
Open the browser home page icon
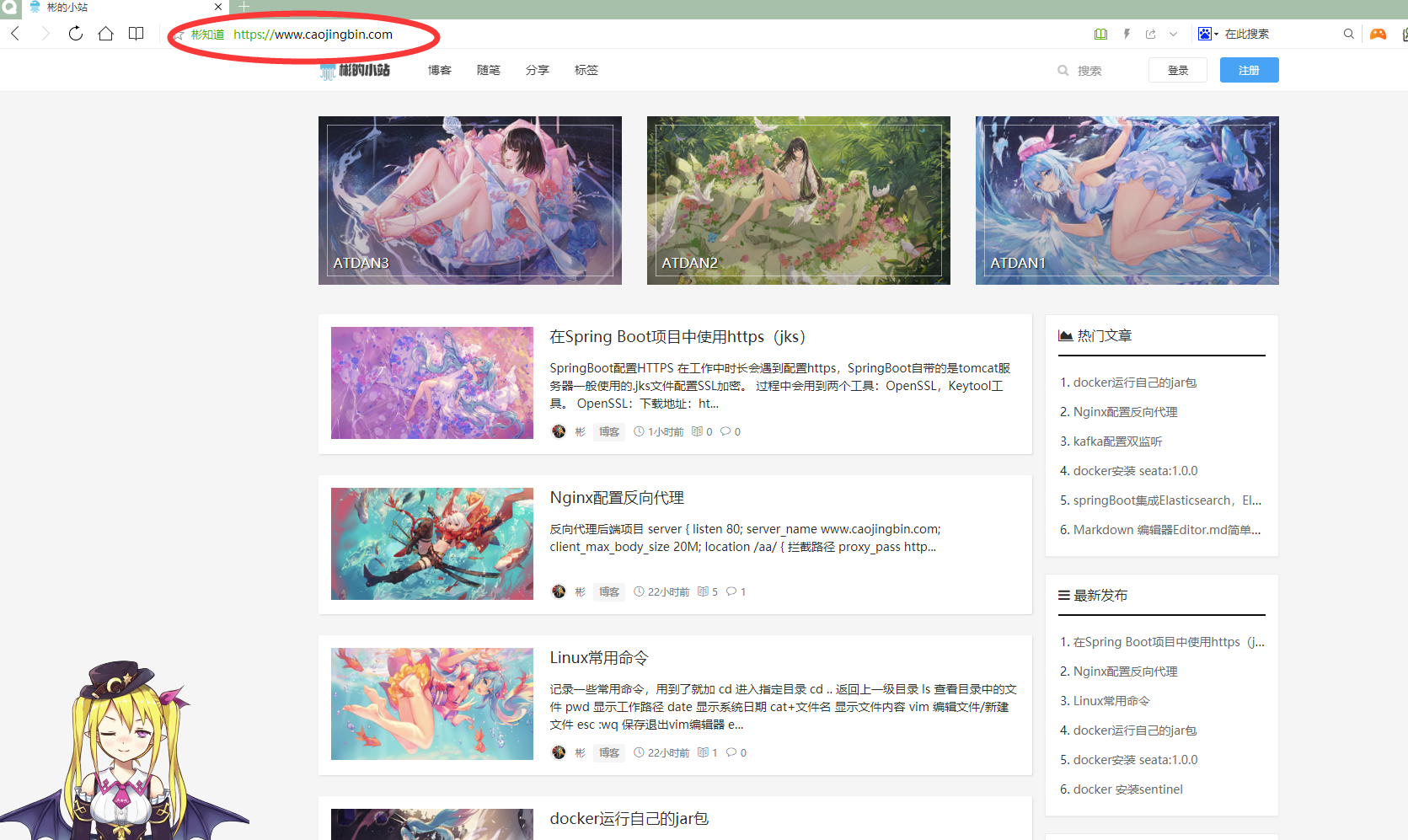(x=105, y=34)
